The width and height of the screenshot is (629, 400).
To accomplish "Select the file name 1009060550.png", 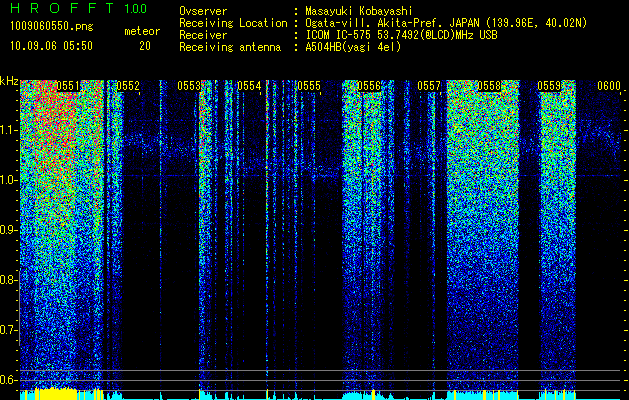I will 52,27.
